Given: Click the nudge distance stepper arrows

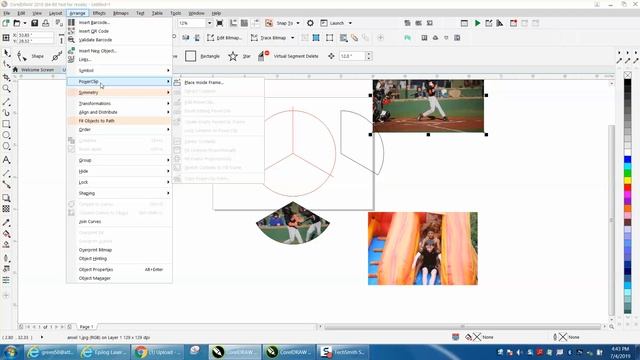Looking at the screenshot, I should click(369, 56).
